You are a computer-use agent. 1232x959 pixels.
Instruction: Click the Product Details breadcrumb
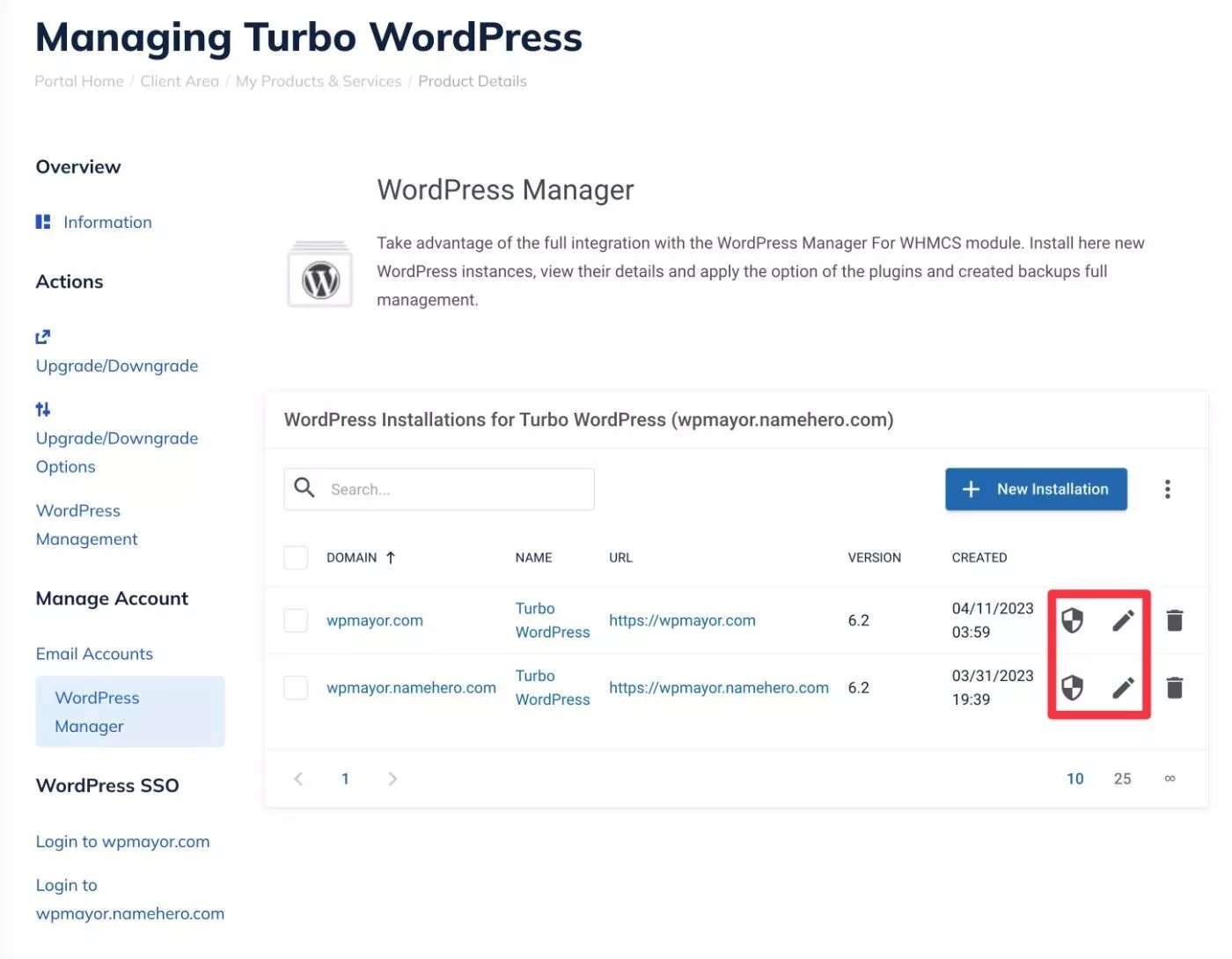click(x=473, y=81)
